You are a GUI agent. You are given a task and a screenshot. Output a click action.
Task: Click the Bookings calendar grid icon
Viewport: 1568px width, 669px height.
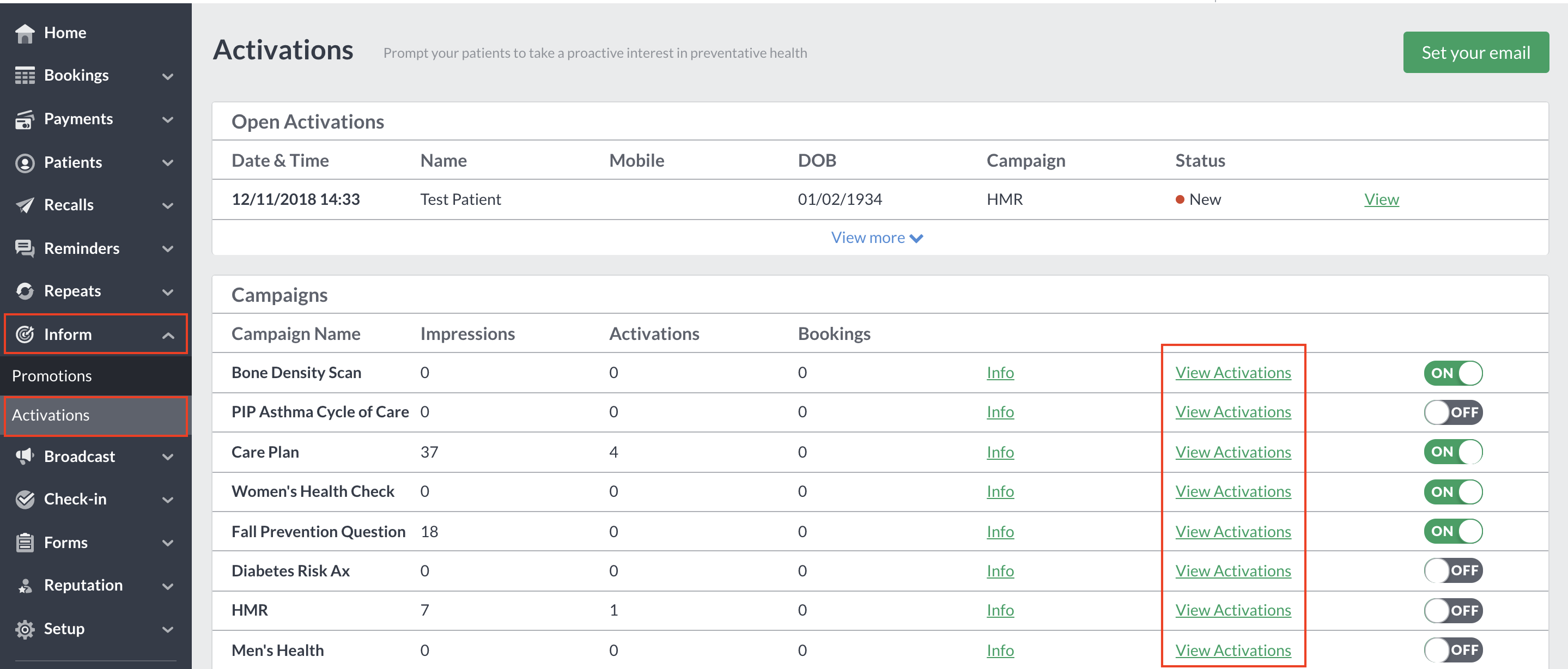pos(25,76)
